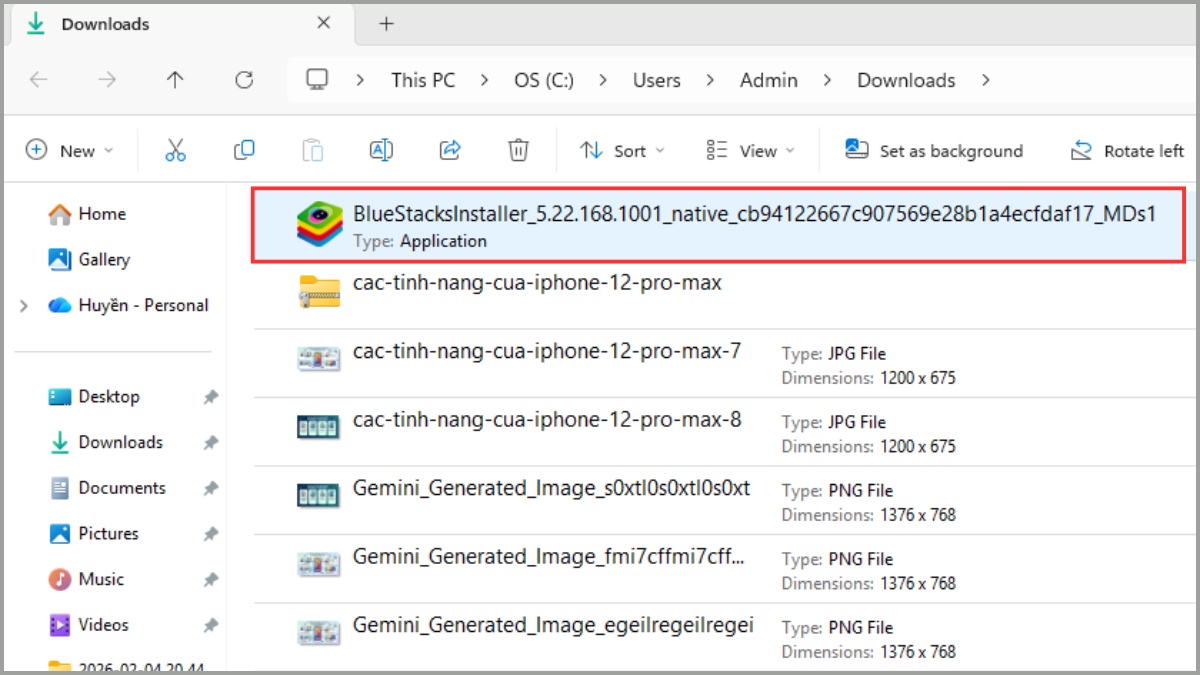The width and height of the screenshot is (1200, 675).
Task: Select BlueStacksInstaller_5.22.168.1001 file name
Action: pos(755,214)
